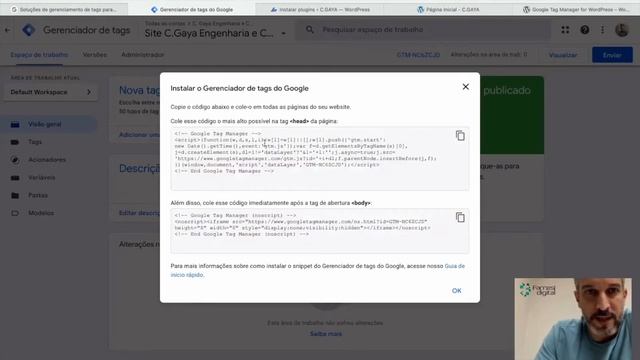Click the Todas as contas breadcrumb
The height and width of the screenshot is (360, 640).
[165, 24]
